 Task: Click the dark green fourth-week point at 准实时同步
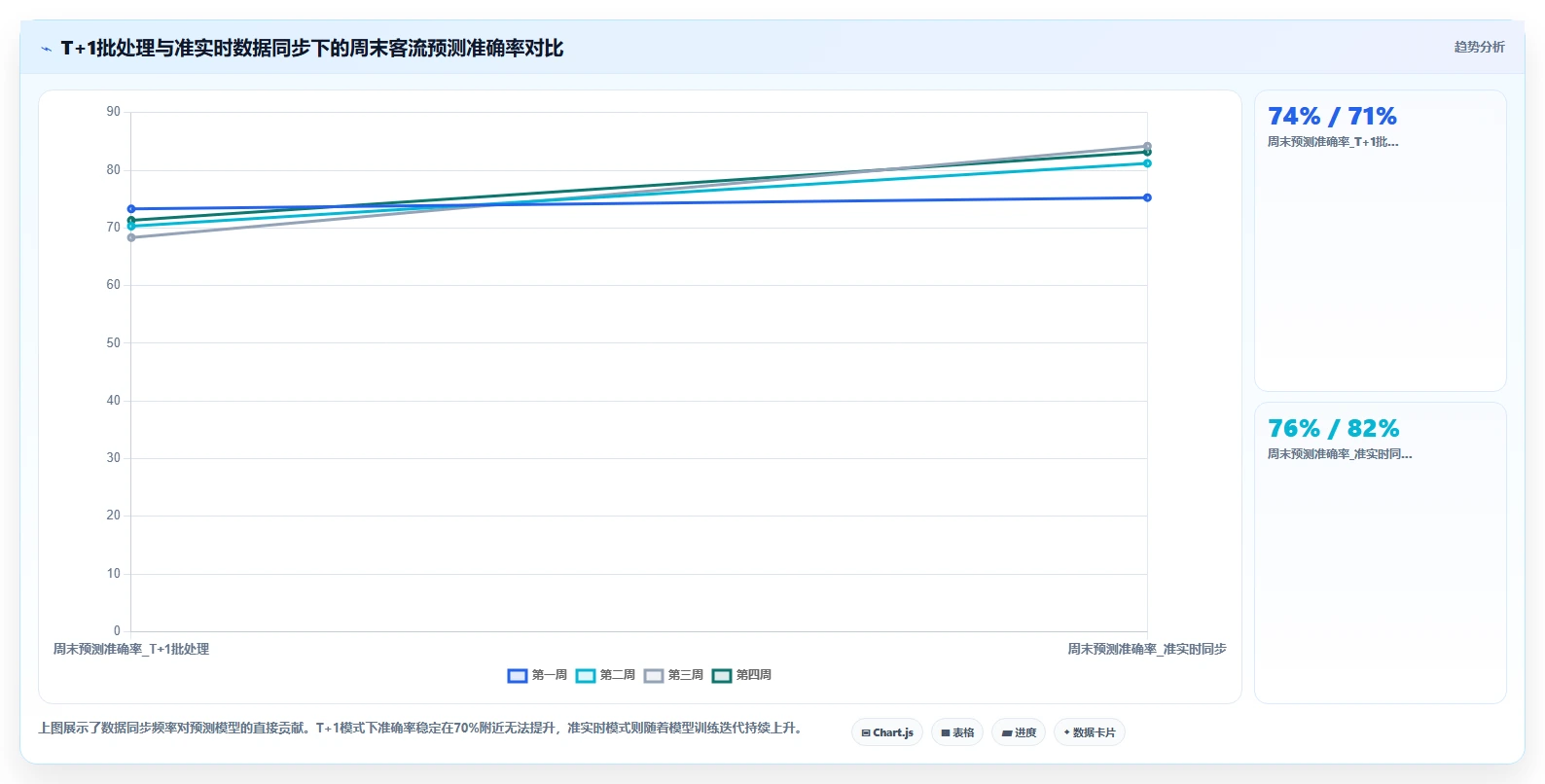[x=1147, y=153]
